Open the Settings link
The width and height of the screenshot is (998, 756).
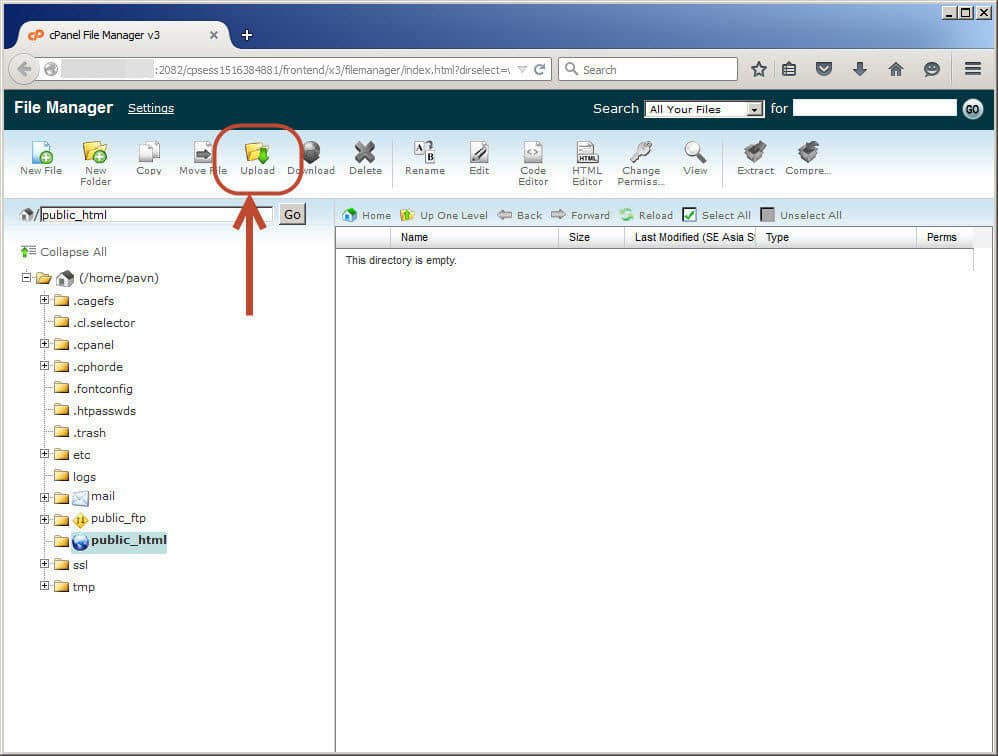[x=151, y=108]
